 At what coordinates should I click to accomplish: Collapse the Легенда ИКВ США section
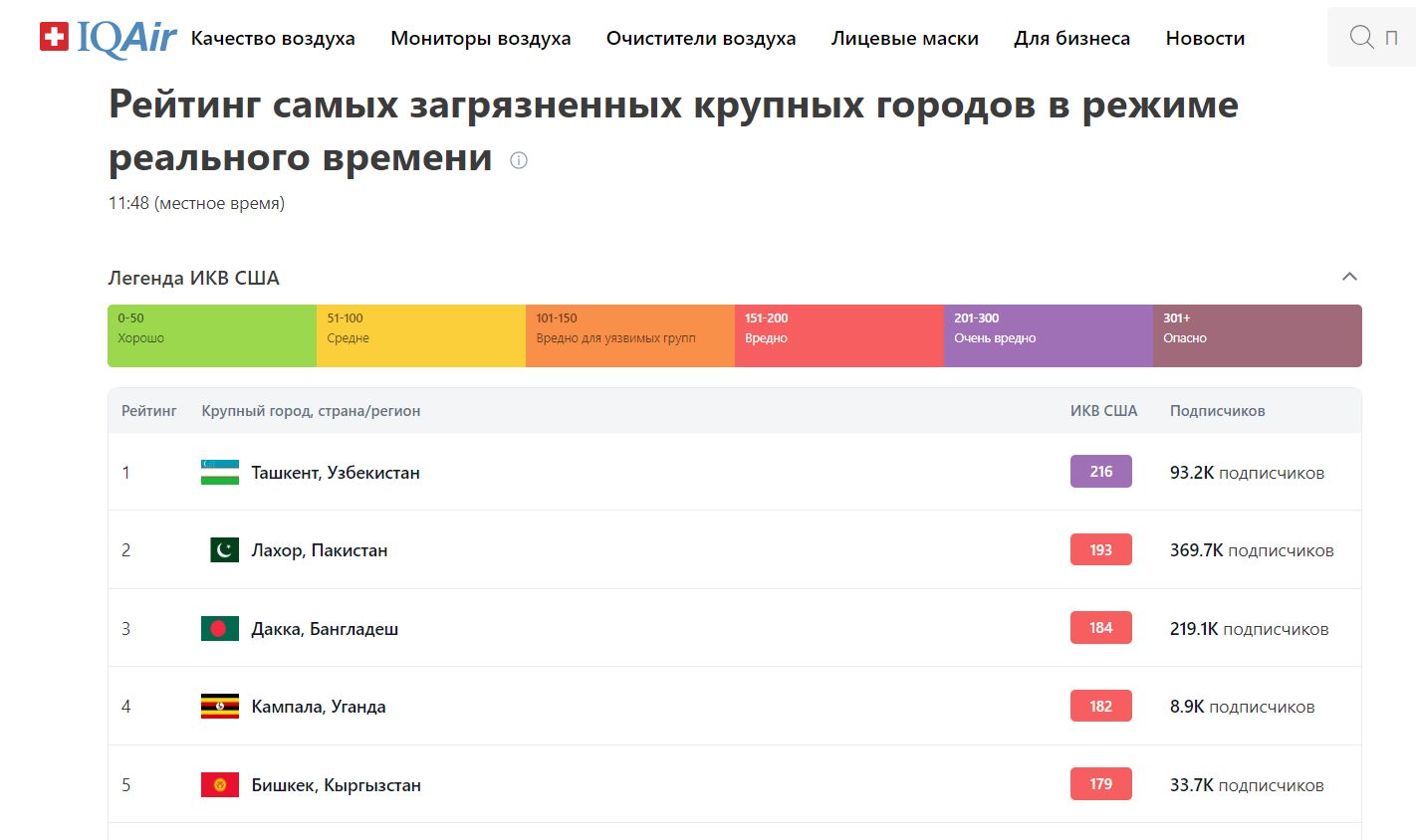point(1349,277)
